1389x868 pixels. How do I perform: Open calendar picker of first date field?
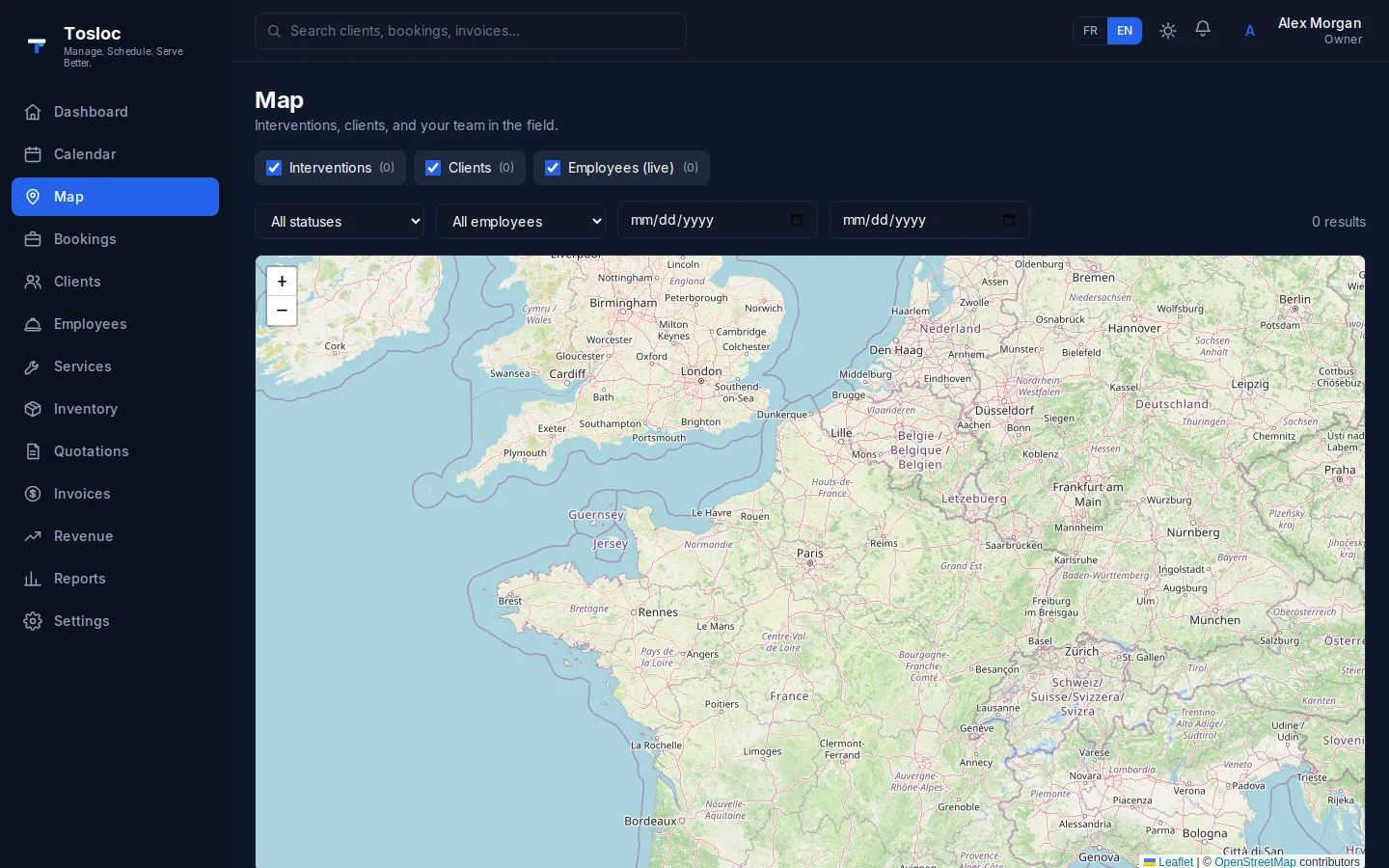tap(797, 220)
